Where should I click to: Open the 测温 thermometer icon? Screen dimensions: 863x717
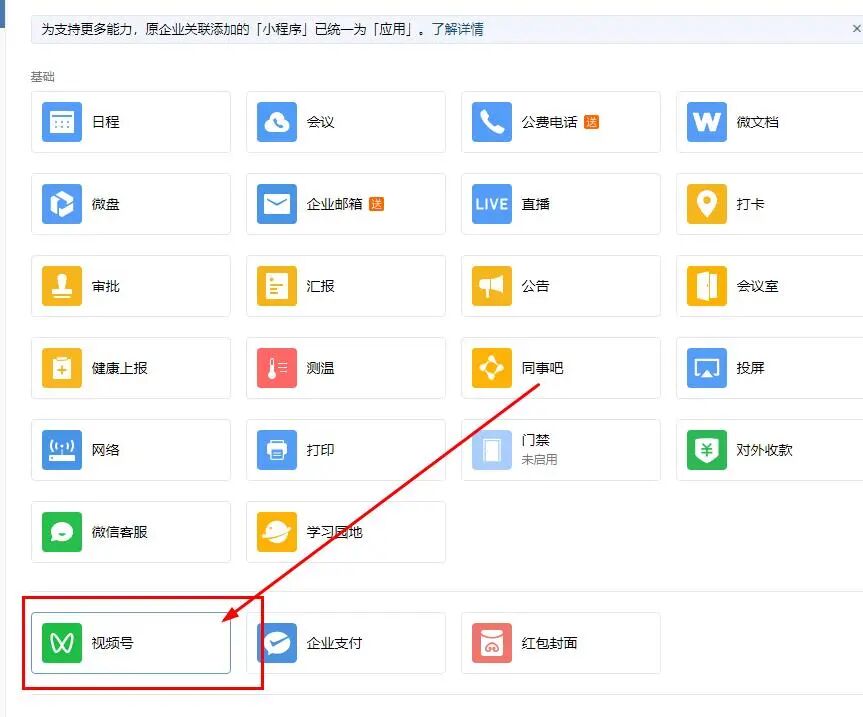(x=277, y=368)
